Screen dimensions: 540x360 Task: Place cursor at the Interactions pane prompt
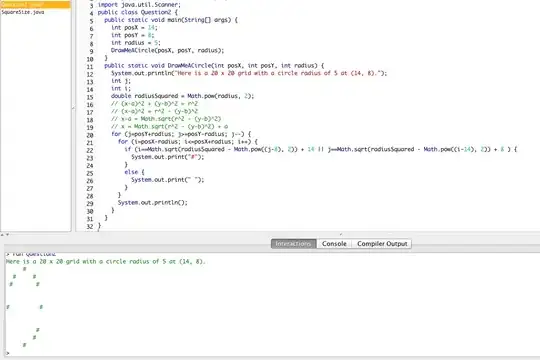[8, 353]
